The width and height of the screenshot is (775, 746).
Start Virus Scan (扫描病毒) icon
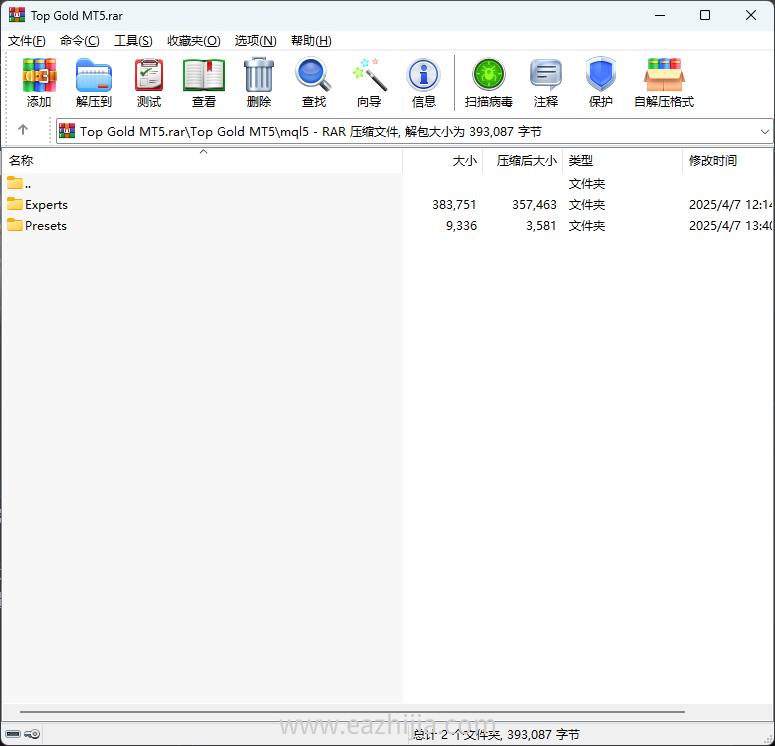click(x=488, y=74)
